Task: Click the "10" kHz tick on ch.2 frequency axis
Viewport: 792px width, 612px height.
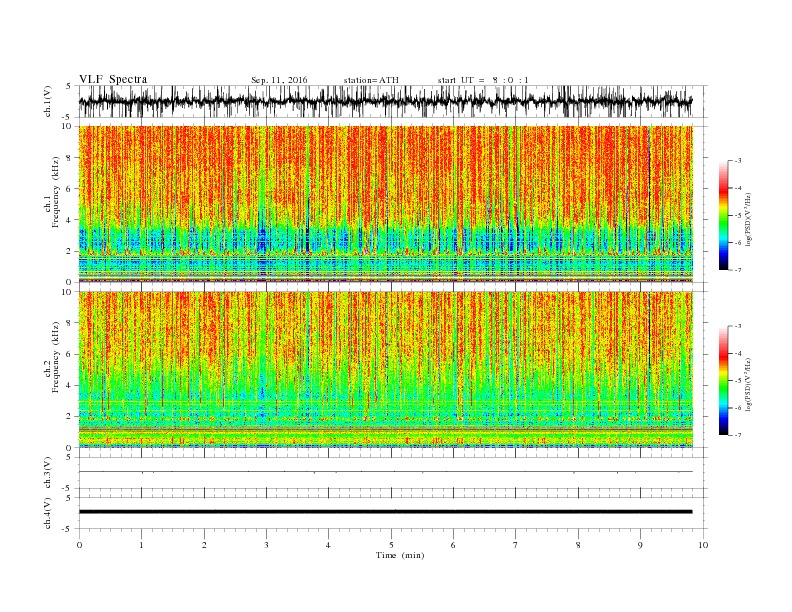Action: (68, 292)
